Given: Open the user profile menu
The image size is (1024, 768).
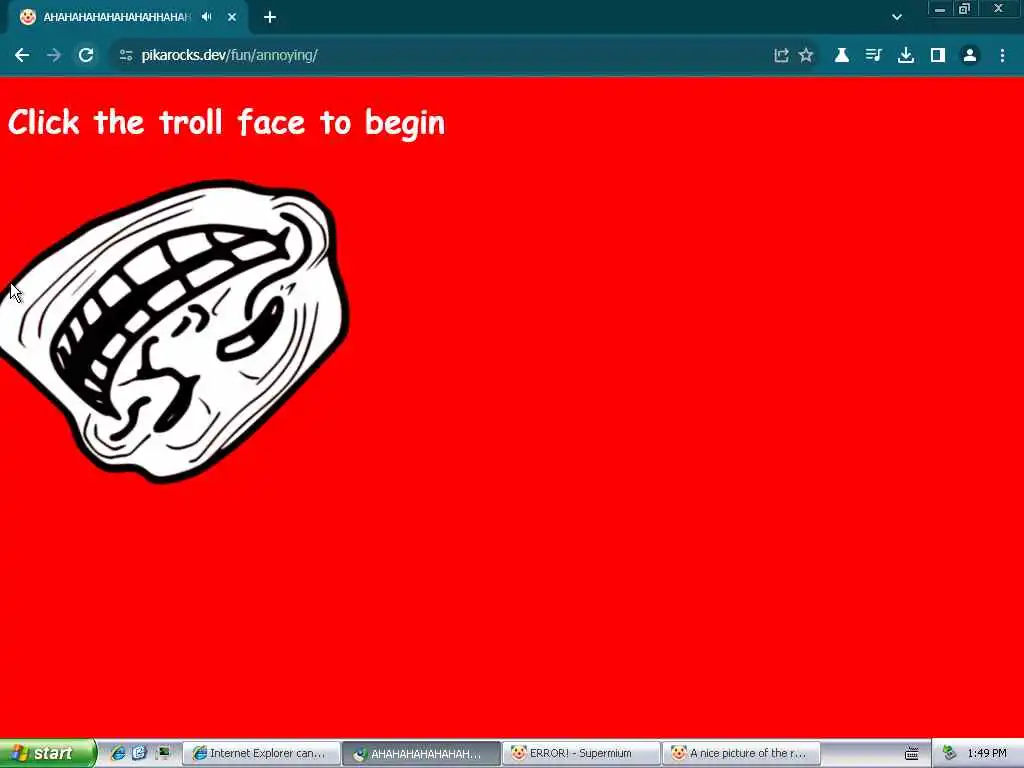Looking at the screenshot, I should point(970,56).
